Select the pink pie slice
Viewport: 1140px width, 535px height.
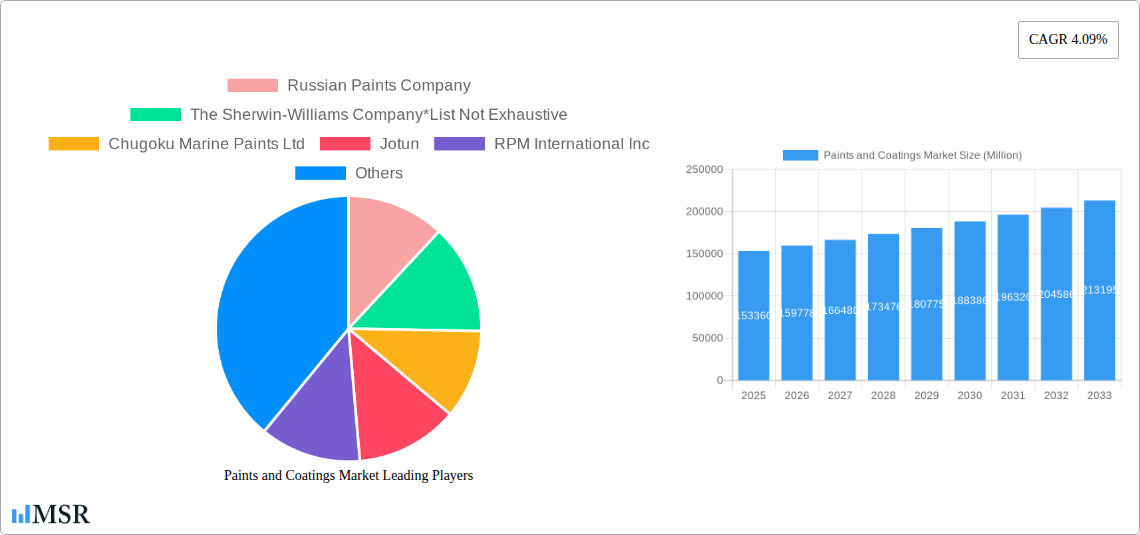[383, 258]
